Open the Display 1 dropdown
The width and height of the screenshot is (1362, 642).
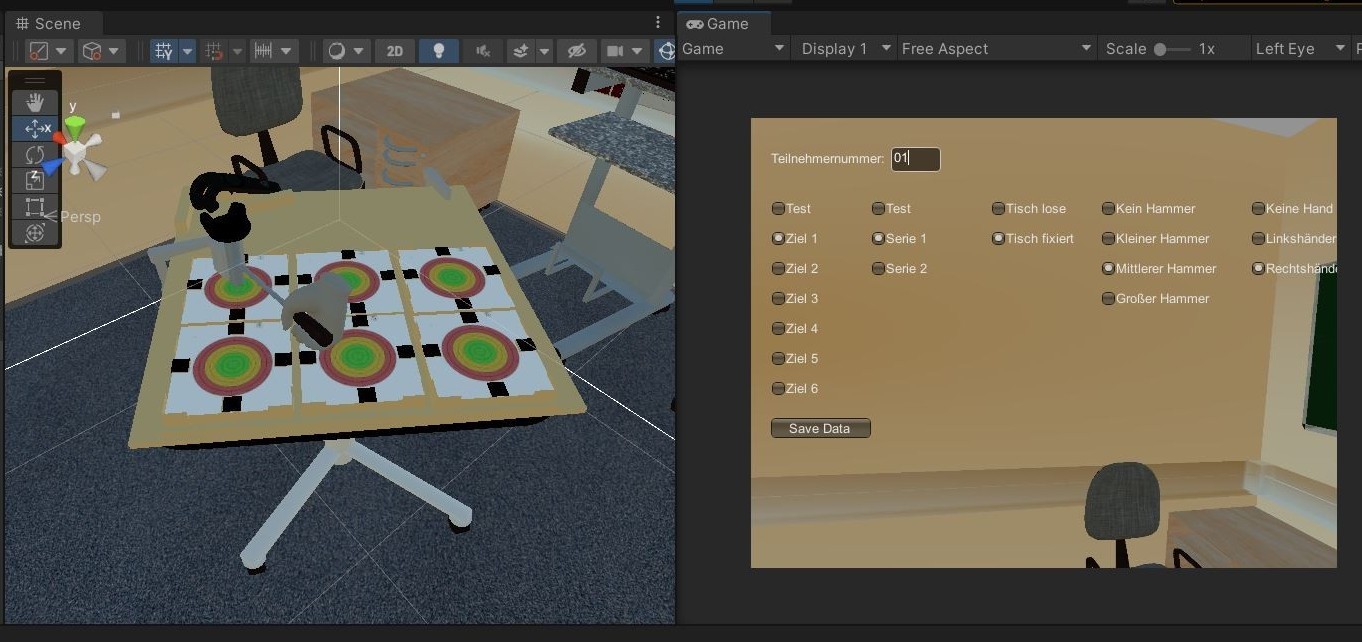(x=843, y=48)
